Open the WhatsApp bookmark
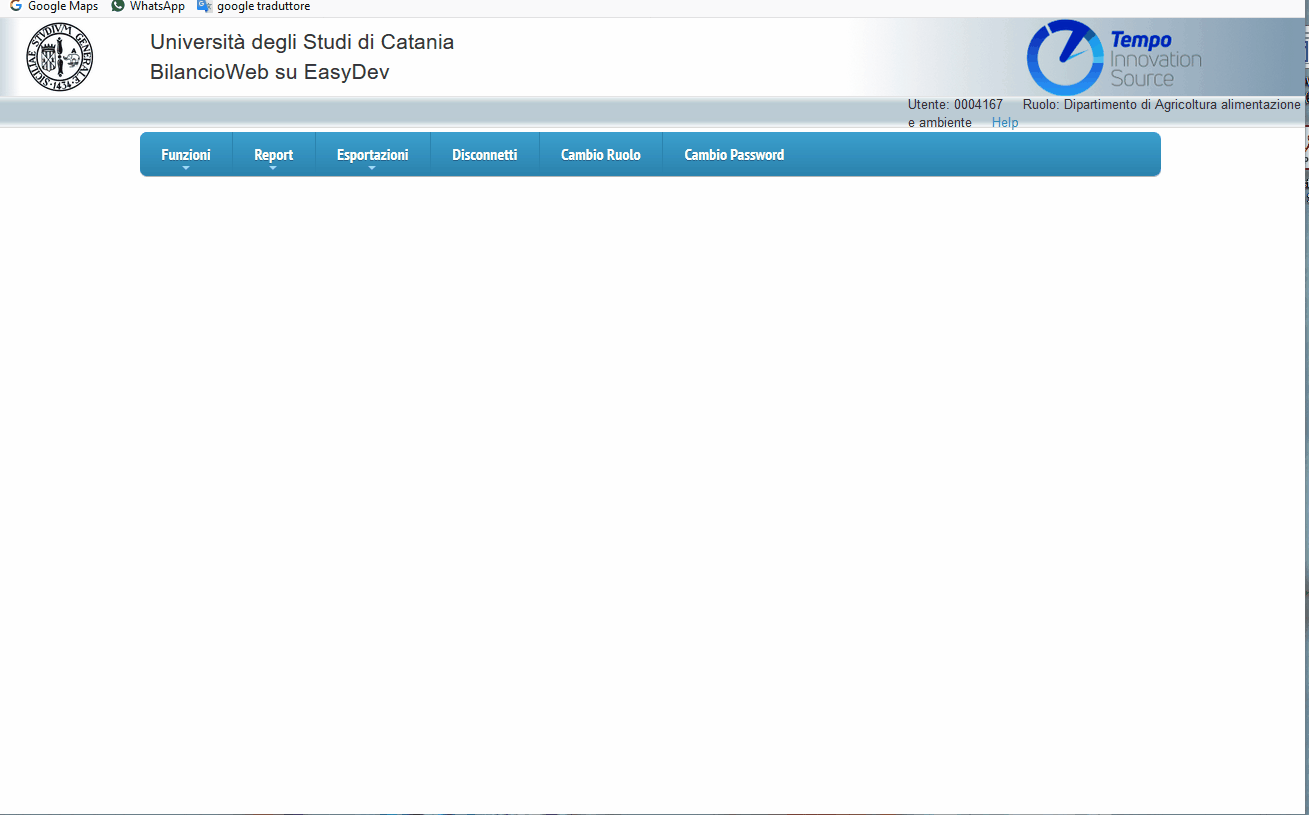1309x815 pixels. [148, 6]
